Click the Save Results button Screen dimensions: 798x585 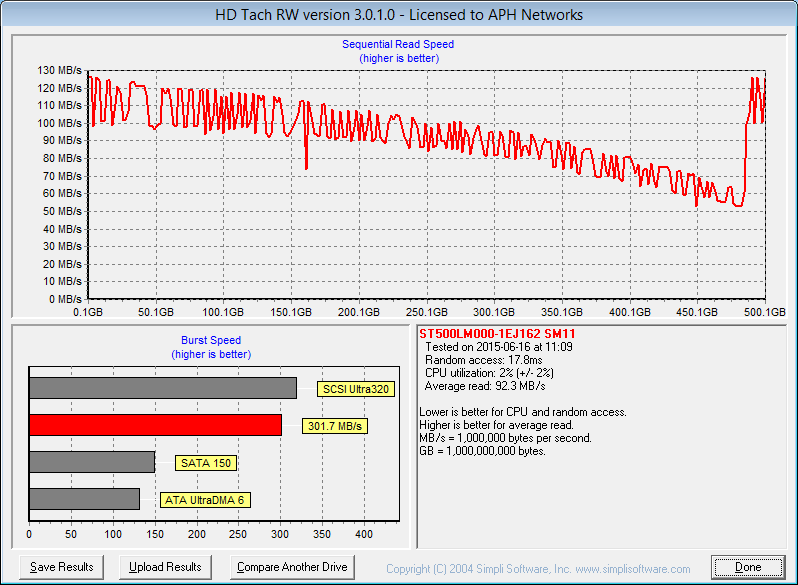pos(62,567)
